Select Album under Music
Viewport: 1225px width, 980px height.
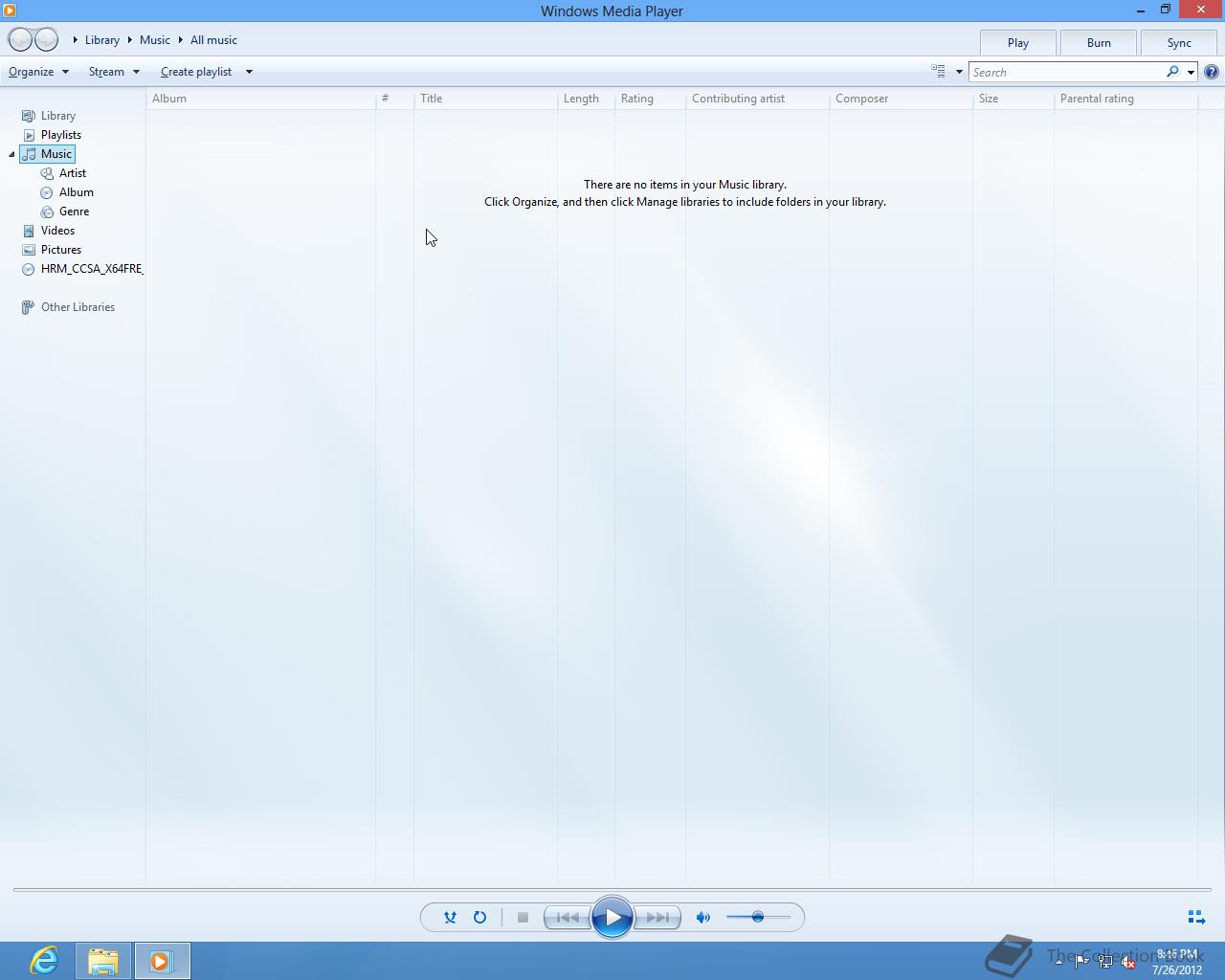pyautogui.click(x=77, y=192)
